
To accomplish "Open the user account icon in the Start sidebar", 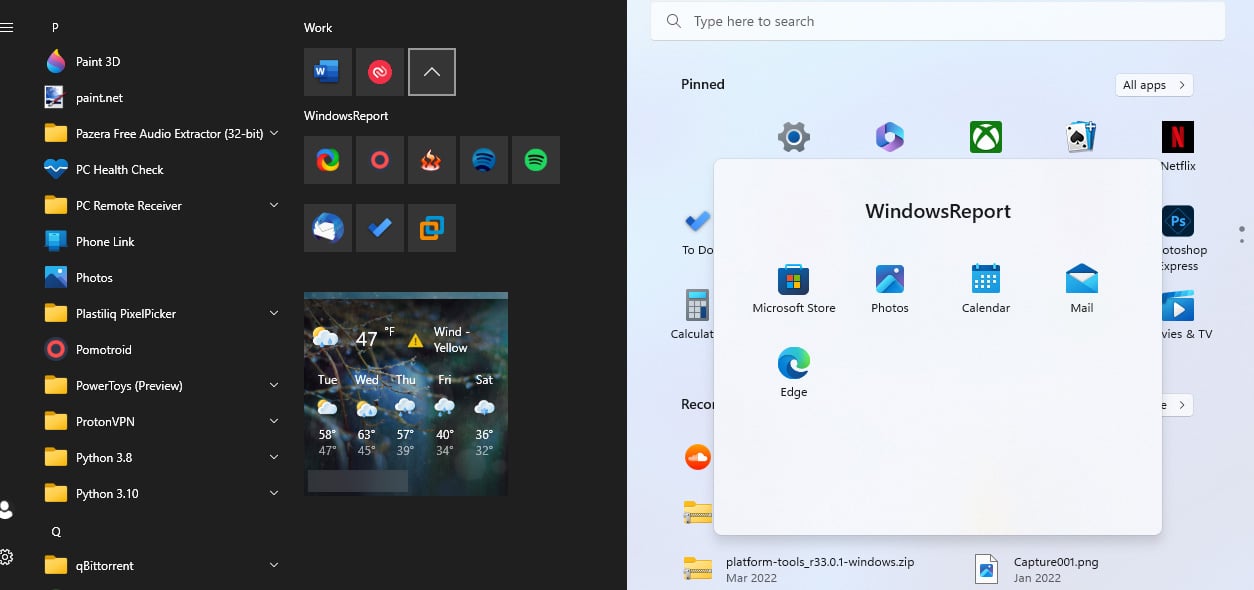I will tap(6, 510).
